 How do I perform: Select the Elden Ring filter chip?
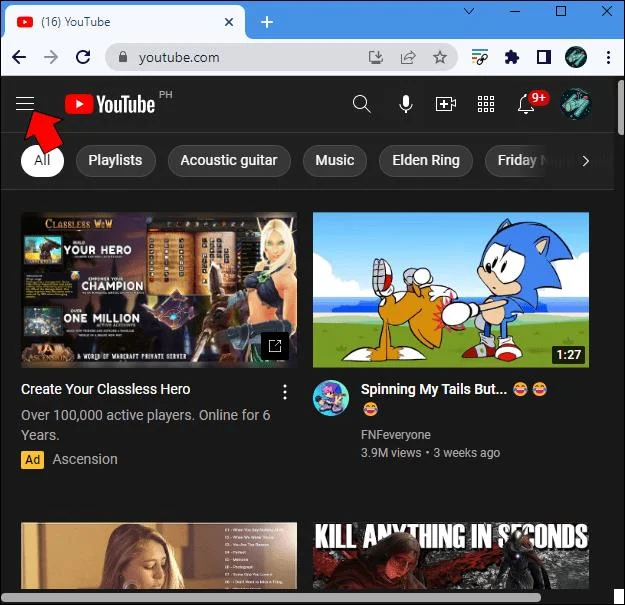pyautogui.click(x=426, y=161)
